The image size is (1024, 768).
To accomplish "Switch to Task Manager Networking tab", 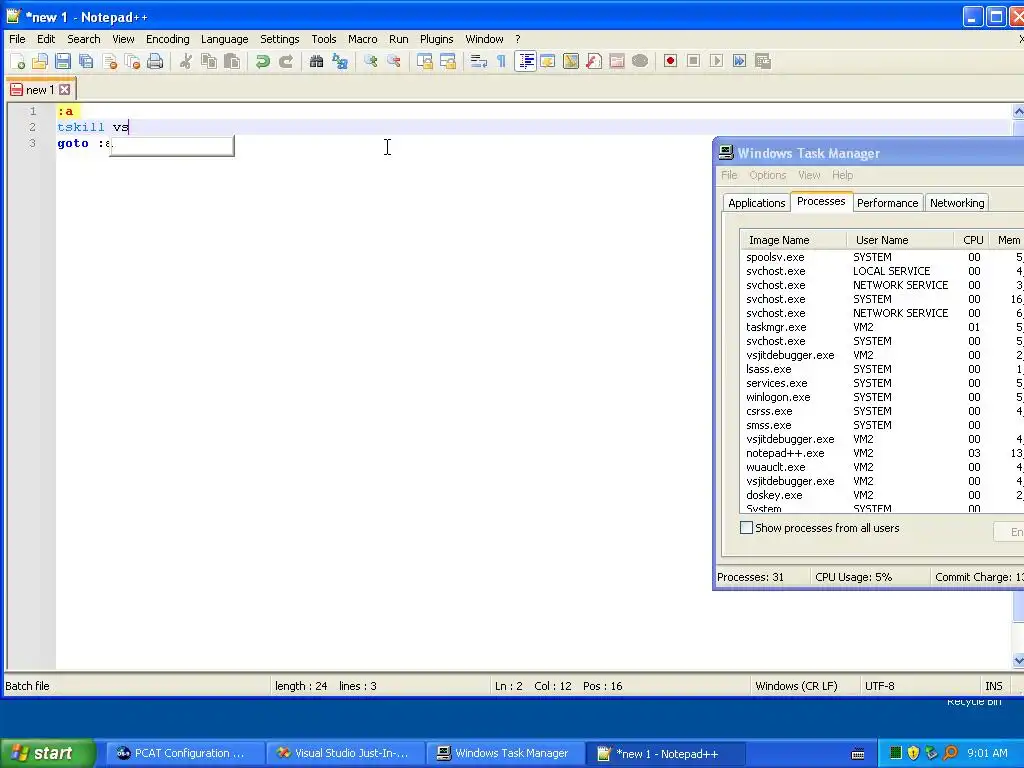I will [x=957, y=203].
